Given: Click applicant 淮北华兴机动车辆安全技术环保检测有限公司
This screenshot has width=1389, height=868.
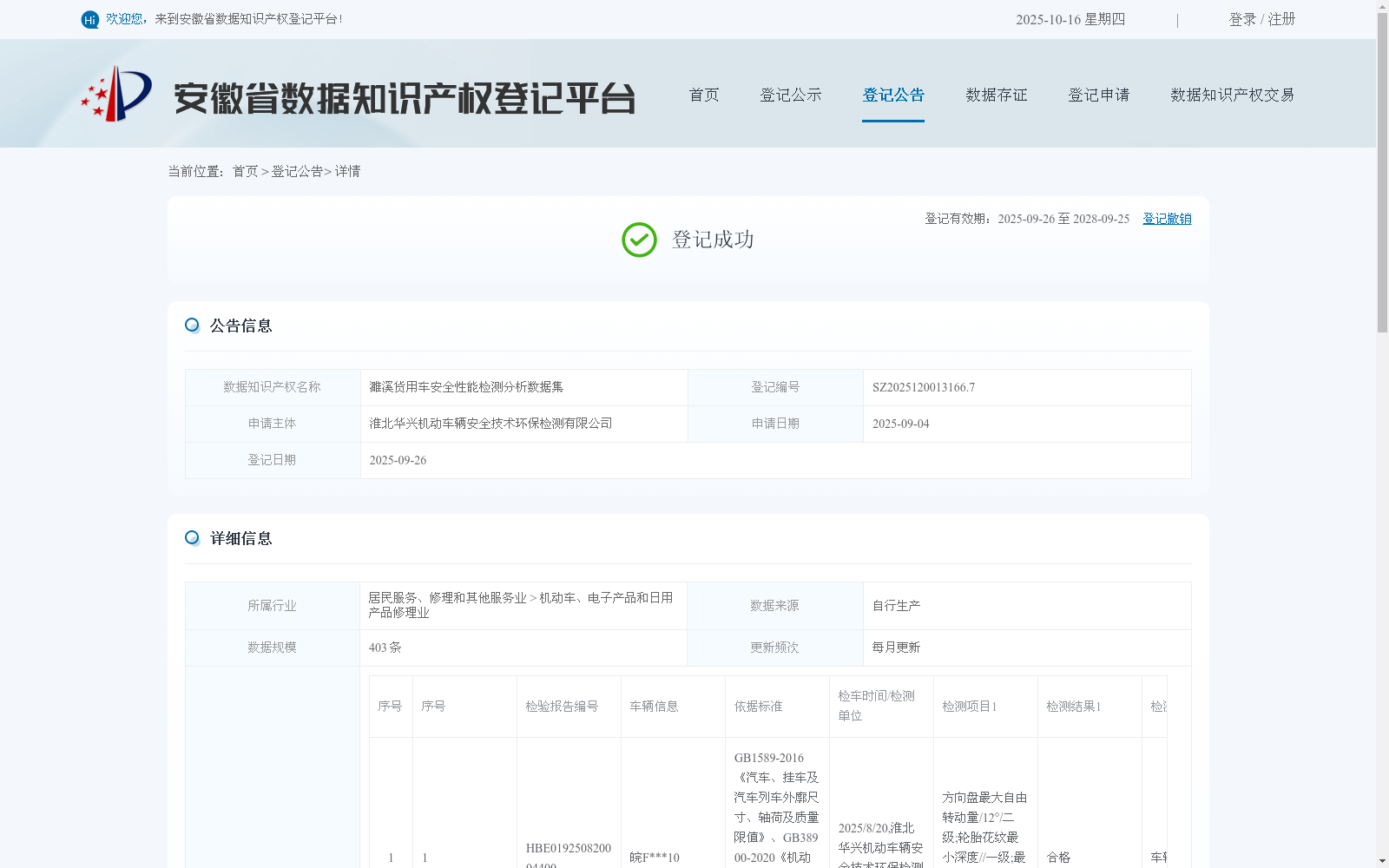Looking at the screenshot, I should click(x=490, y=424).
